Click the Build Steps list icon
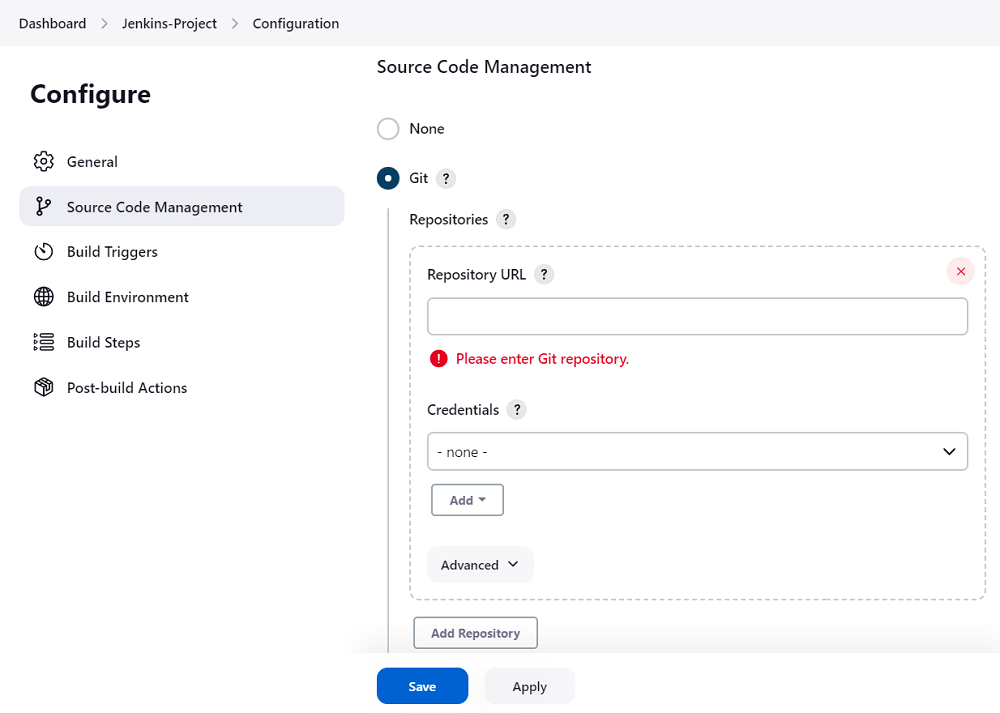 (x=43, y=342)
